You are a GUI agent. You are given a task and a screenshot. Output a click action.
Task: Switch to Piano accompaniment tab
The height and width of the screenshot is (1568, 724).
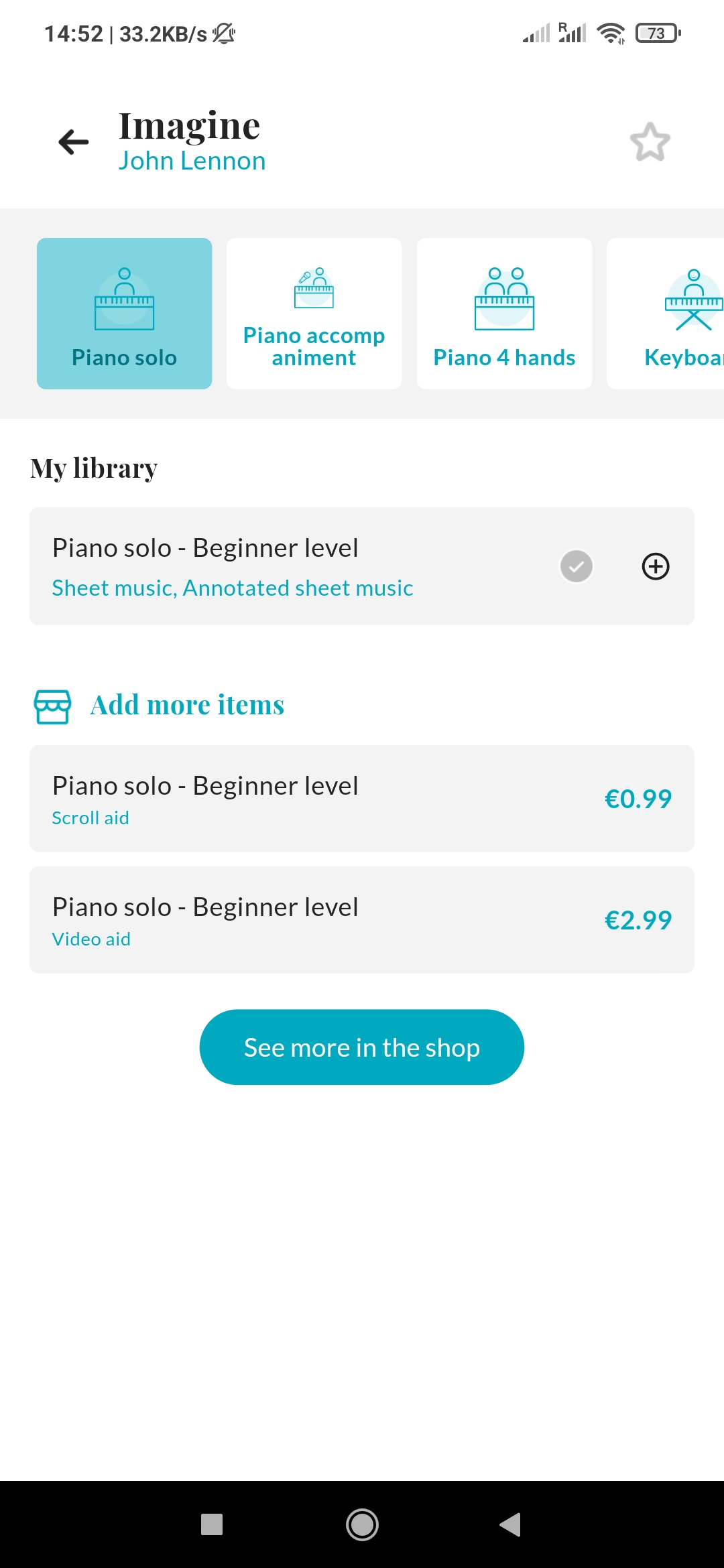314,314
